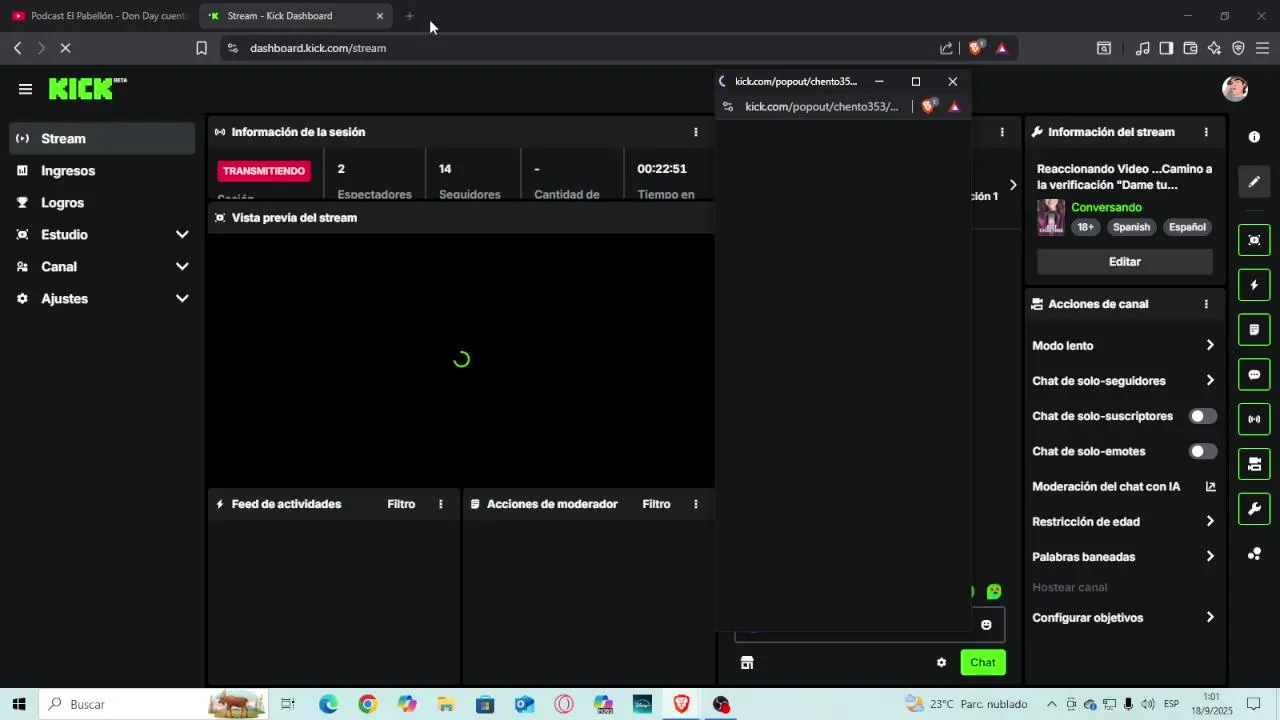Viewport: 1280px width, 720px height.
Task: Toggle Chat de solo-suscriptores switch
Action: 1203,416
